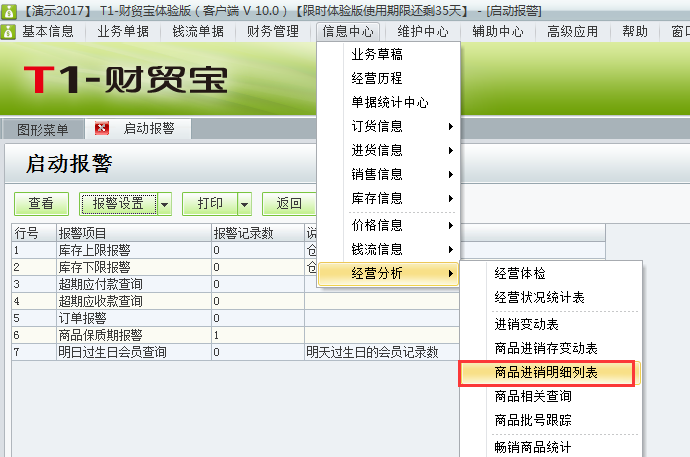Click the 返回 button
Image resolution: width=690 pixels, height=457 pixels.
(x=289, y=204)
